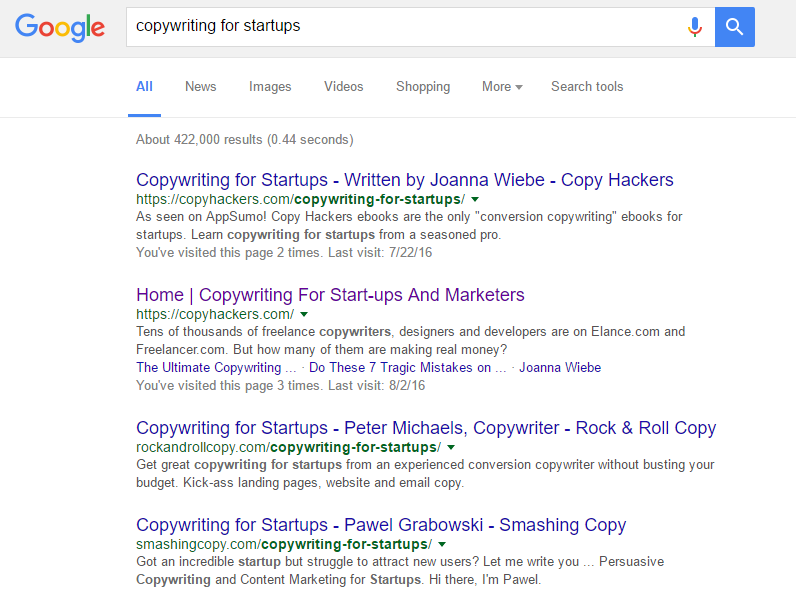Open the Rock & Roll Copy Peter Michaels result
796x612 pixels.
tap(426, 428)
